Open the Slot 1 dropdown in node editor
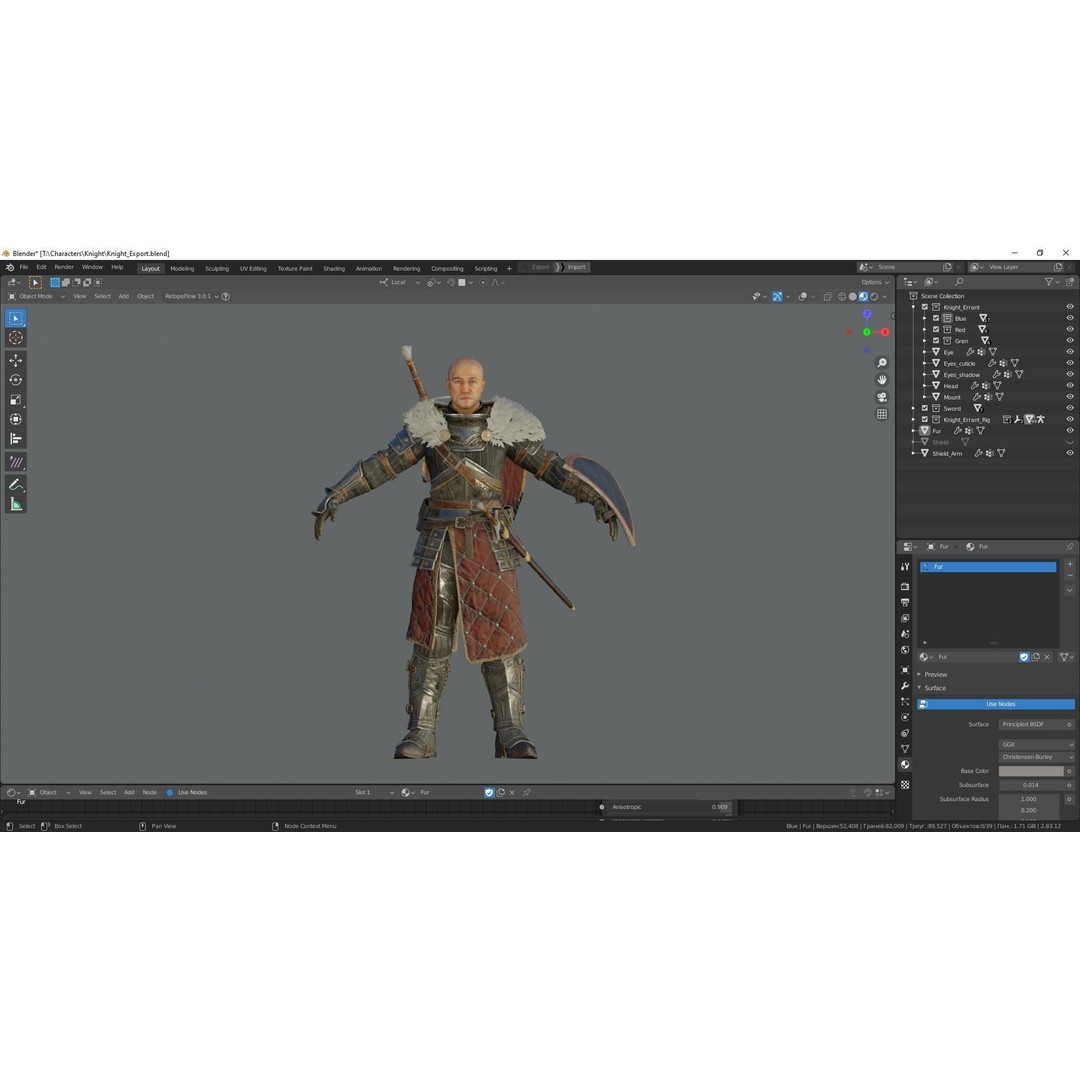The height and width of the screenshot is (1080, 1080). (x=374, y=792)
